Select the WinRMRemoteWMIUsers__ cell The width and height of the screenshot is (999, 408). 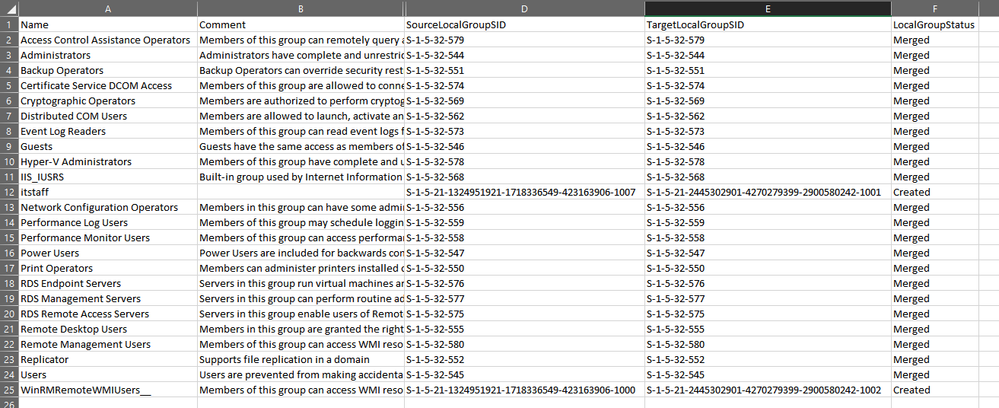coord(108,390)
